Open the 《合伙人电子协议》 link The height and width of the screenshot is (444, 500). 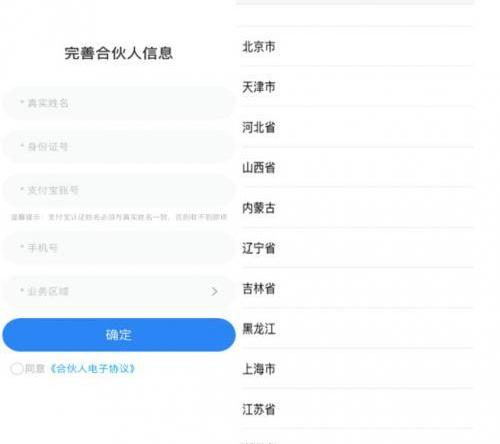point(92,369)
